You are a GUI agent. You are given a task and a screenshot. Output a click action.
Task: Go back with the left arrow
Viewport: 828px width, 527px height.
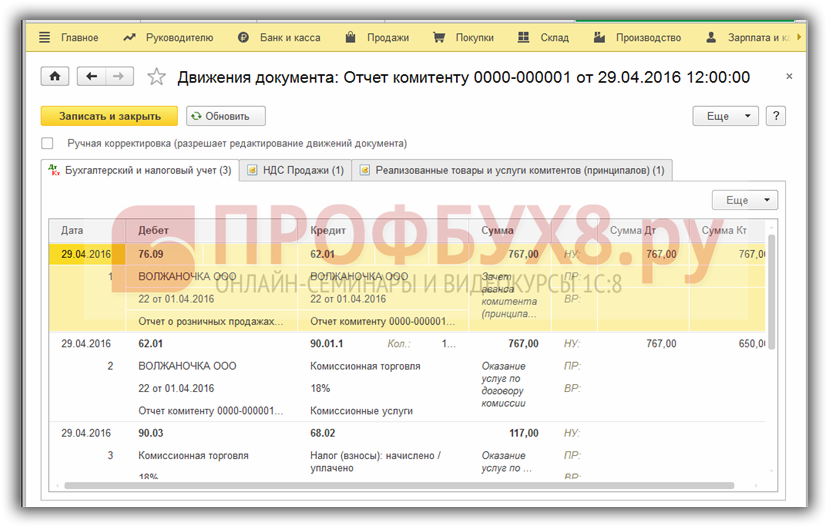point(93,77)
